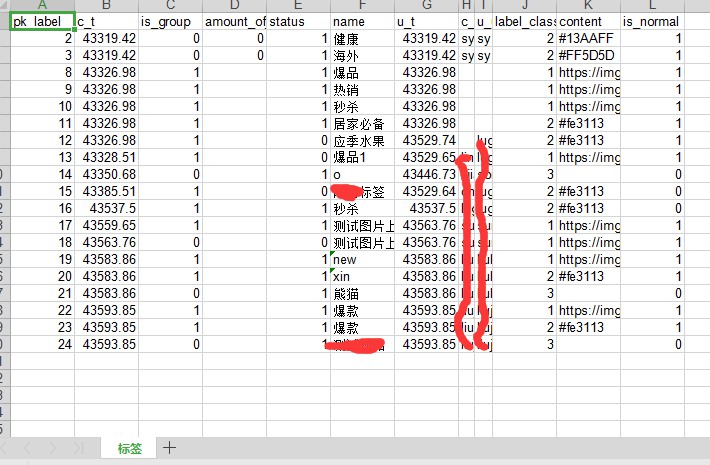Select #fe3113 in the 居家必备 row
710x465 pixels.
click(x=588, y=124)
